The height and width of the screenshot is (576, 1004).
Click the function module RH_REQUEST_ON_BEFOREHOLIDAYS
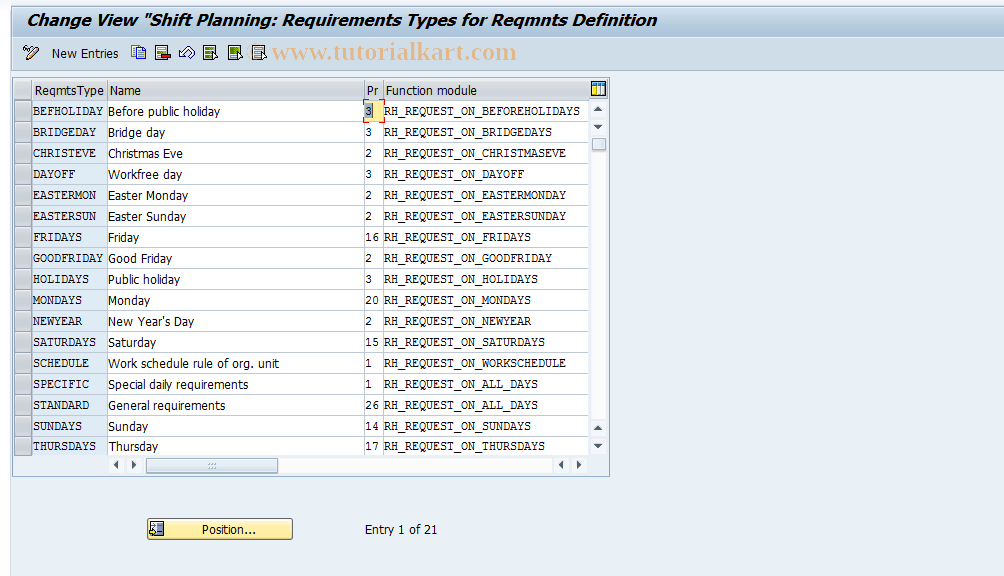click(x=485, y=111)
